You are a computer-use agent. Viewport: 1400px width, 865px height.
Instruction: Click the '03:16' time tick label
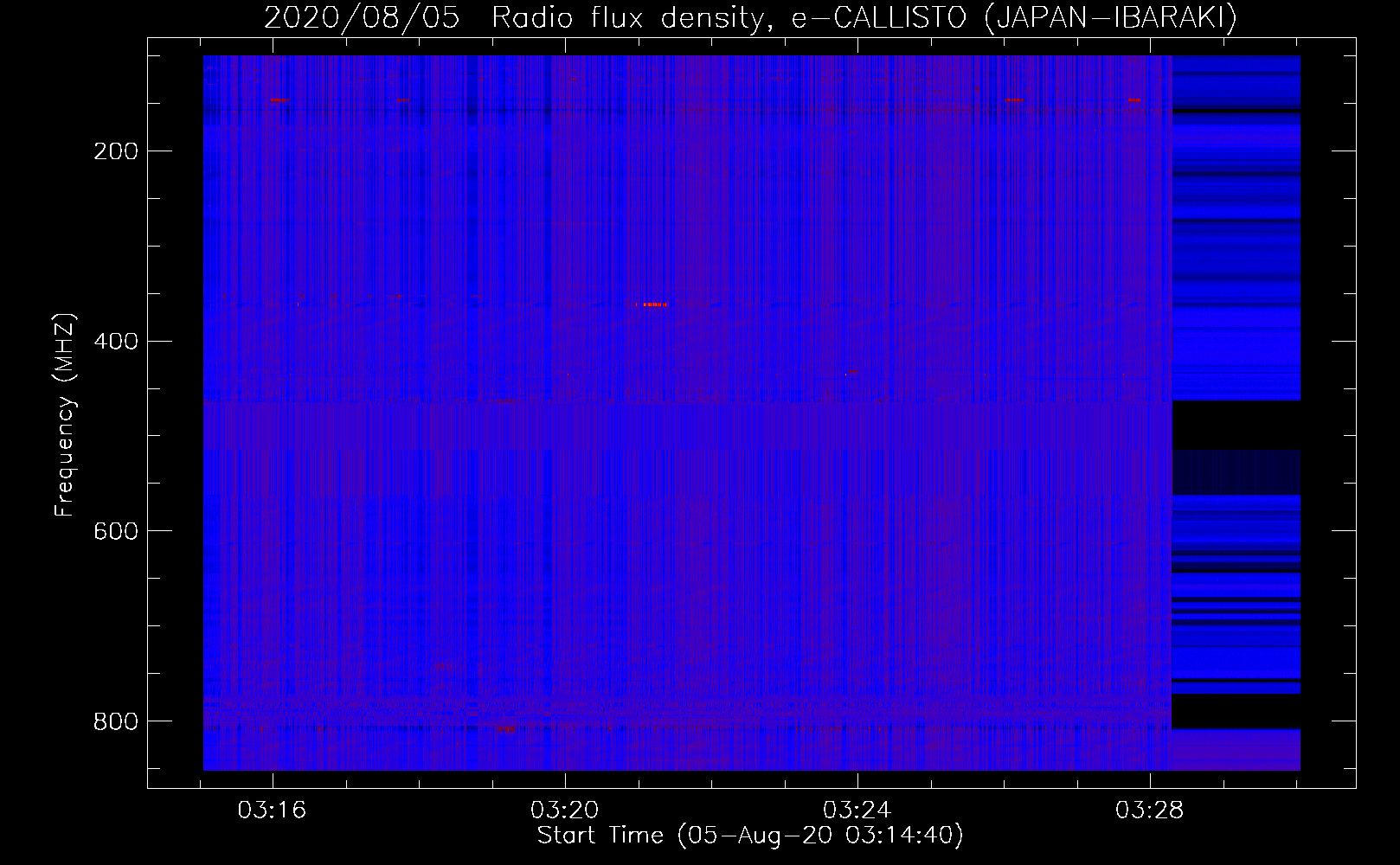pos(273,811)
